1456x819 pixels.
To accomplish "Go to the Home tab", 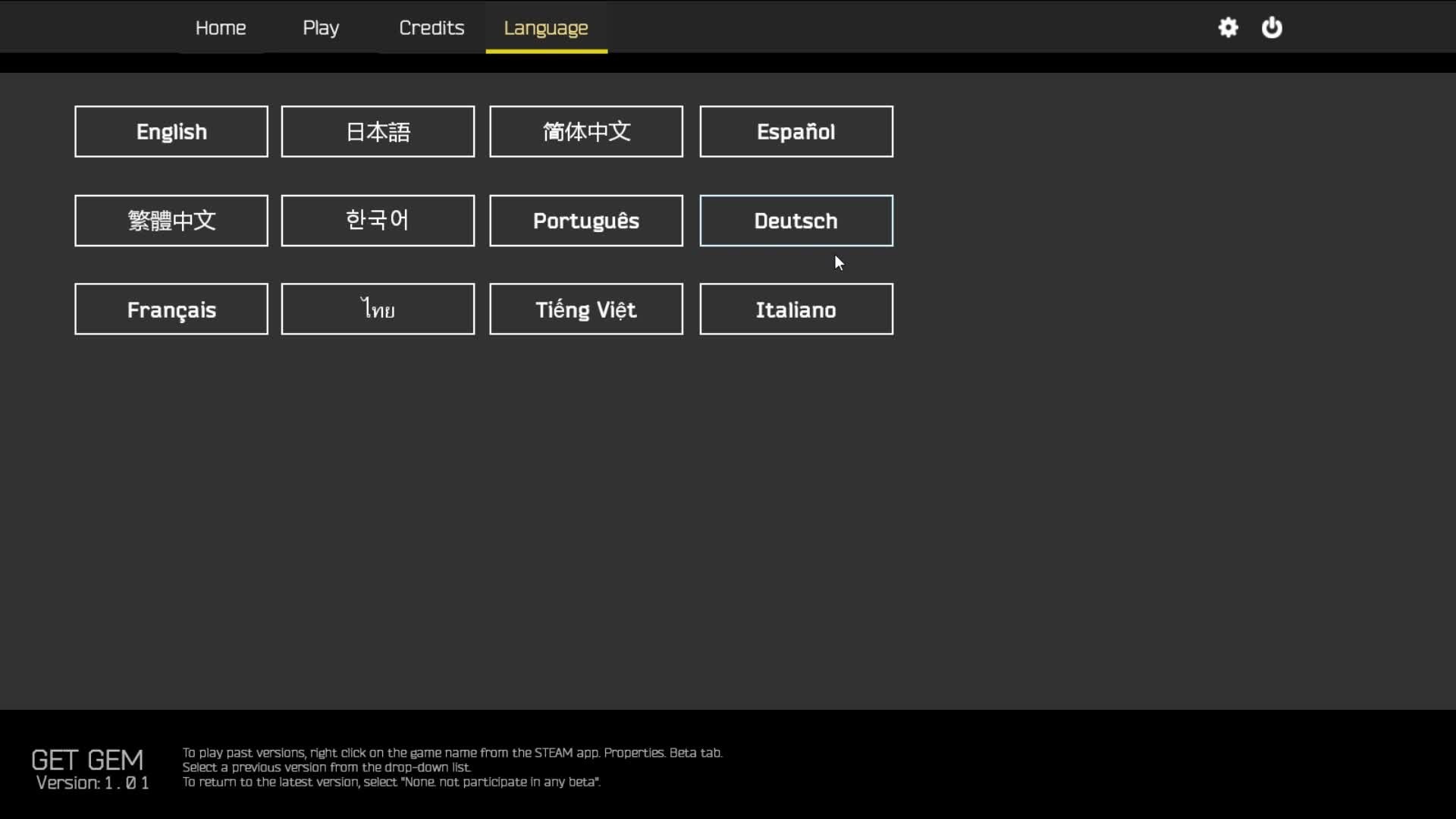I will point(221,28).
